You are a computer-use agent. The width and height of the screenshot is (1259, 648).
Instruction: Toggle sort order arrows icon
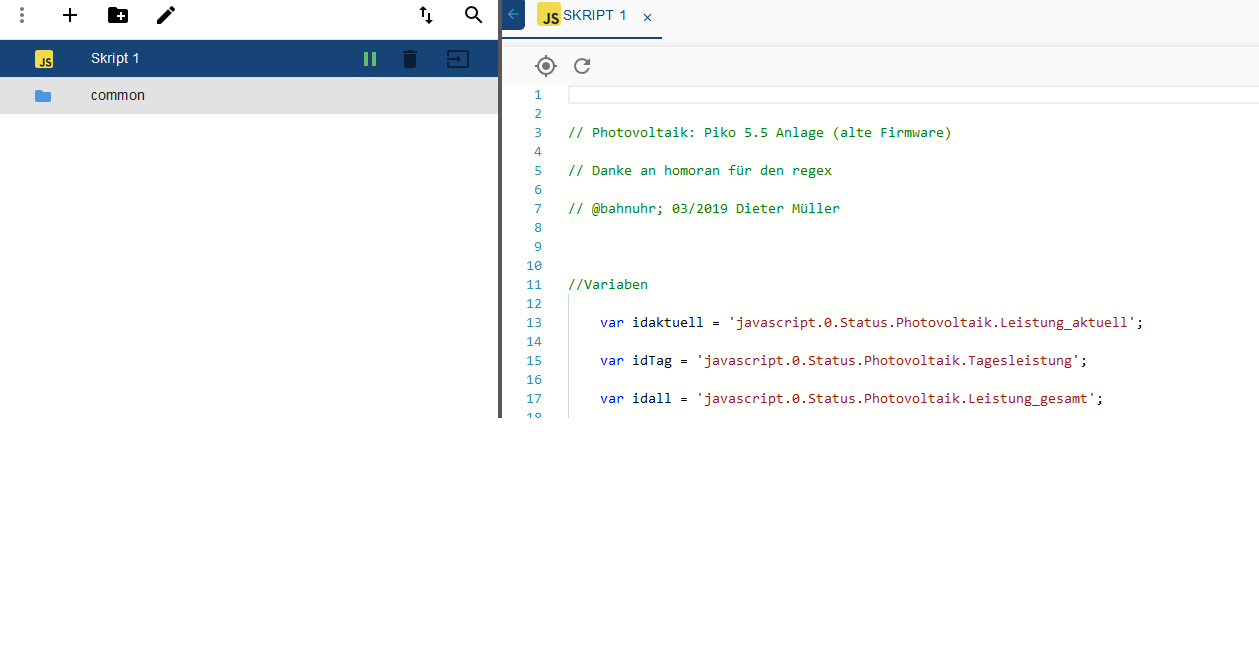tap(426, 15)
